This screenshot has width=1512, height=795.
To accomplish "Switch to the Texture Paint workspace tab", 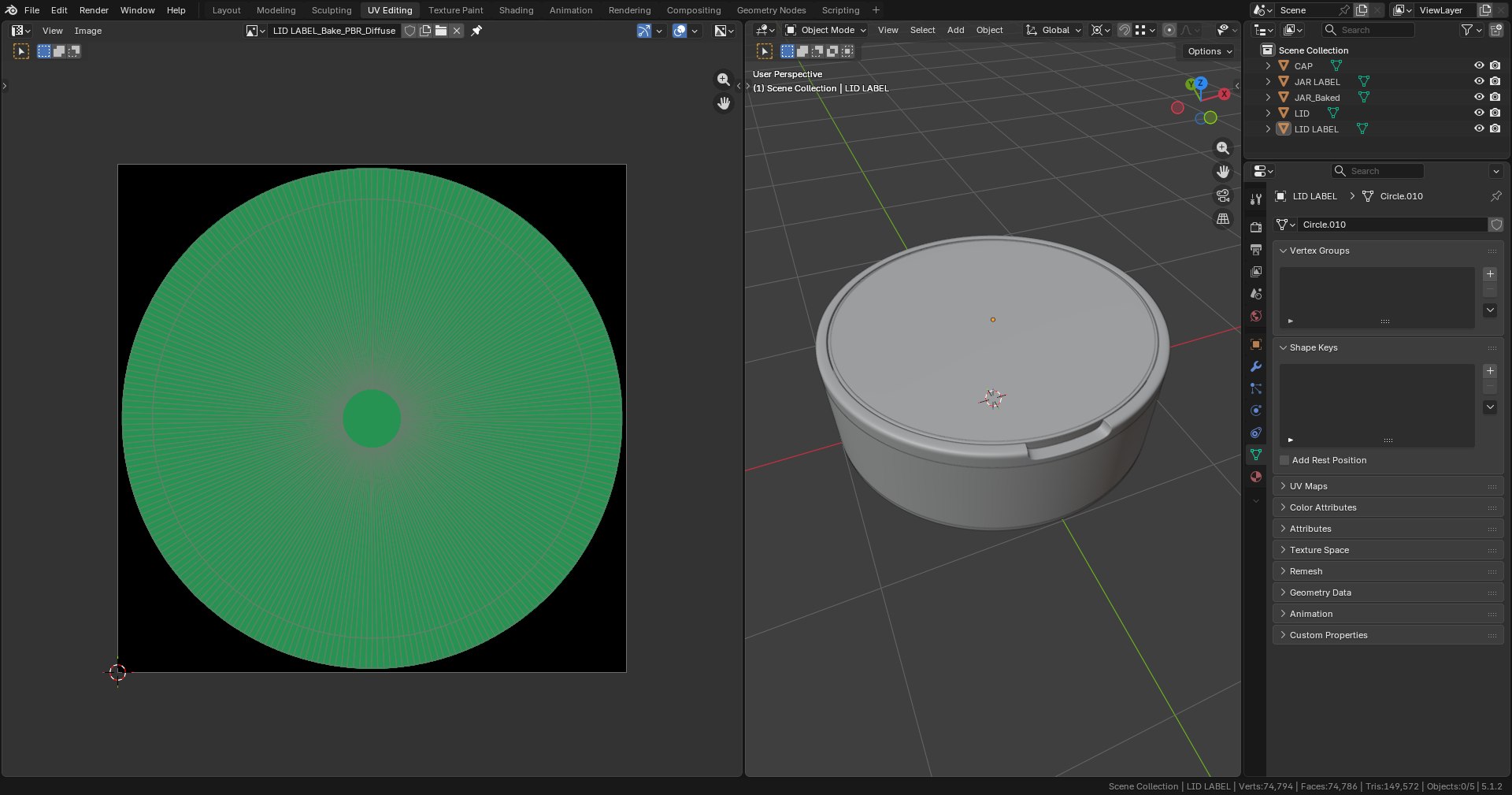I will pyautogui.click(x=456, y=10).
